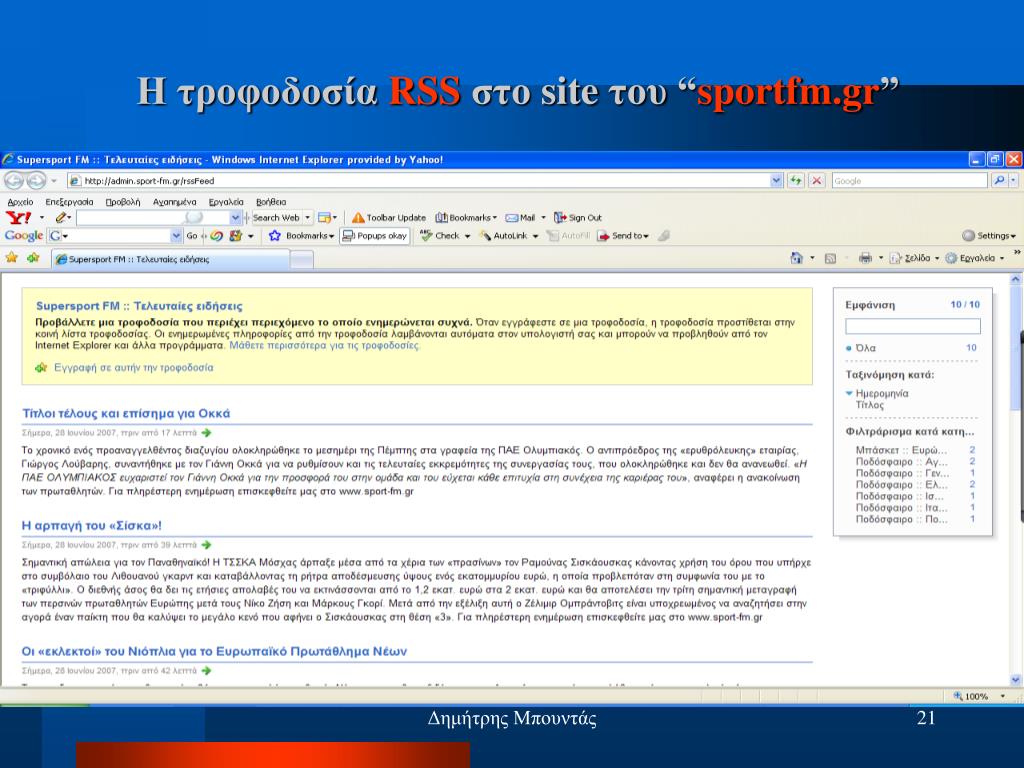Open the Εργαλεία menu in the menu bar

click(x=226, y=202)
